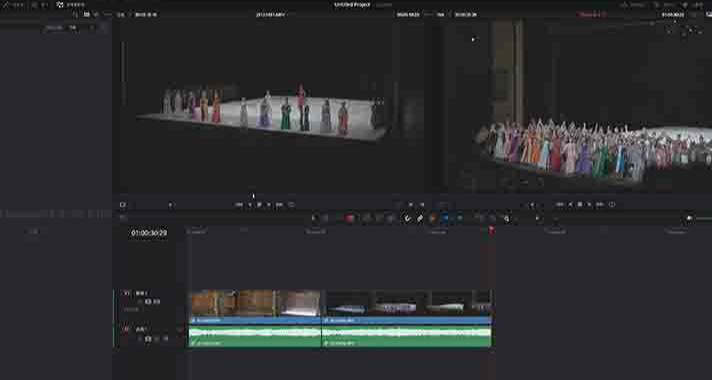Image resolution: width=712 pixels, height=380 pixels.
Task: Open the Media Pool tab at top left
Action: point(14,5)
